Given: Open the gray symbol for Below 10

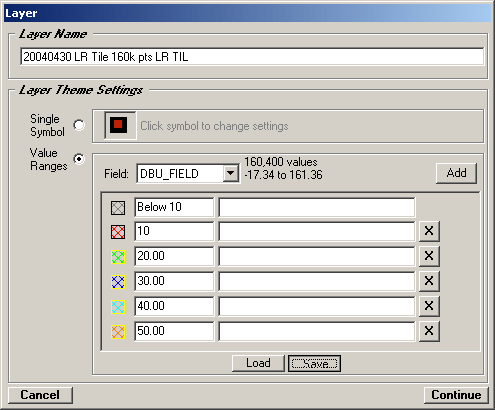Looking at the screenshot, I should [118, 208].
